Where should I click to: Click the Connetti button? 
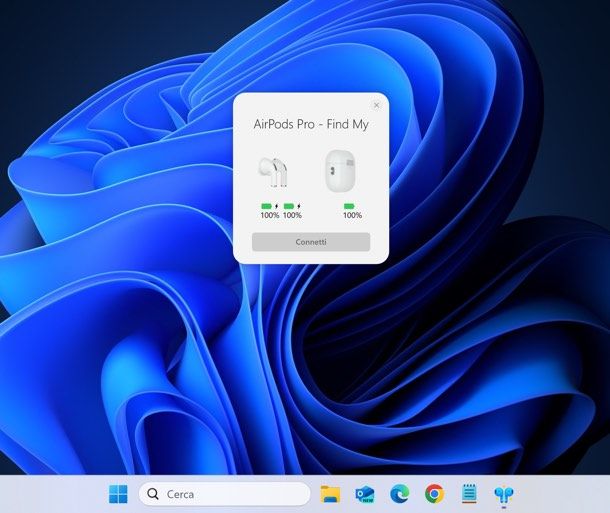(311, 242)
